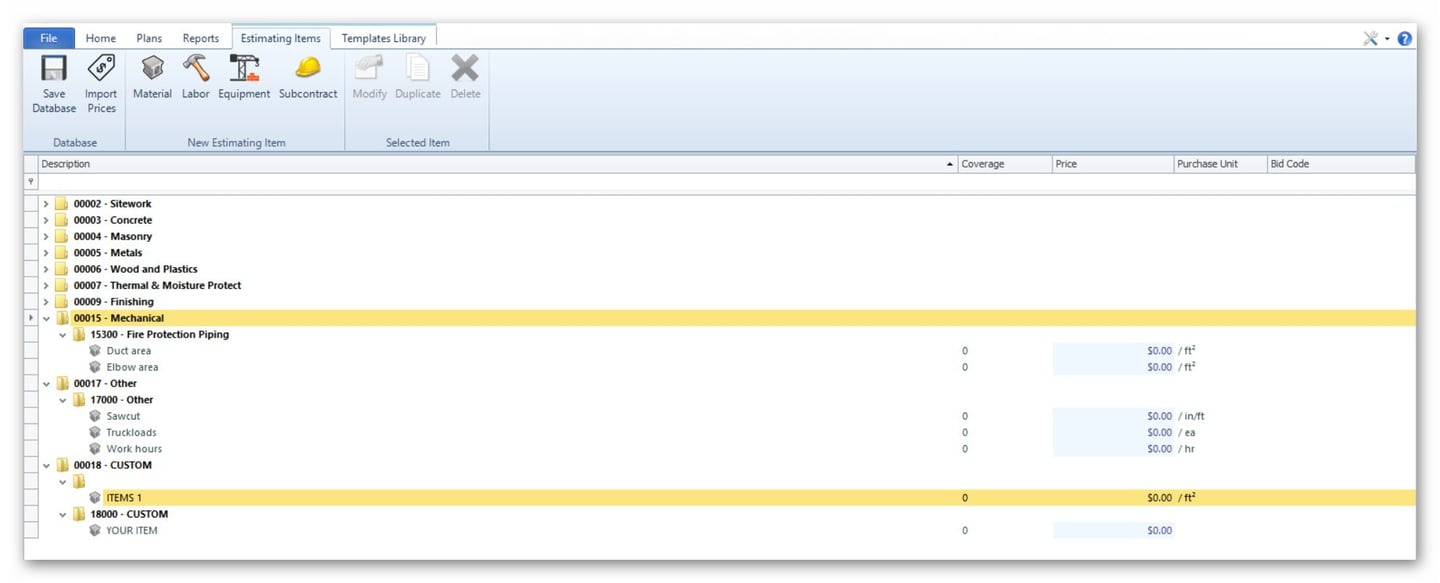The image size is (1440, 583).
Task: Click the folder icon of 15300 - Fire Protection Piping
Action: click(78, 334)
